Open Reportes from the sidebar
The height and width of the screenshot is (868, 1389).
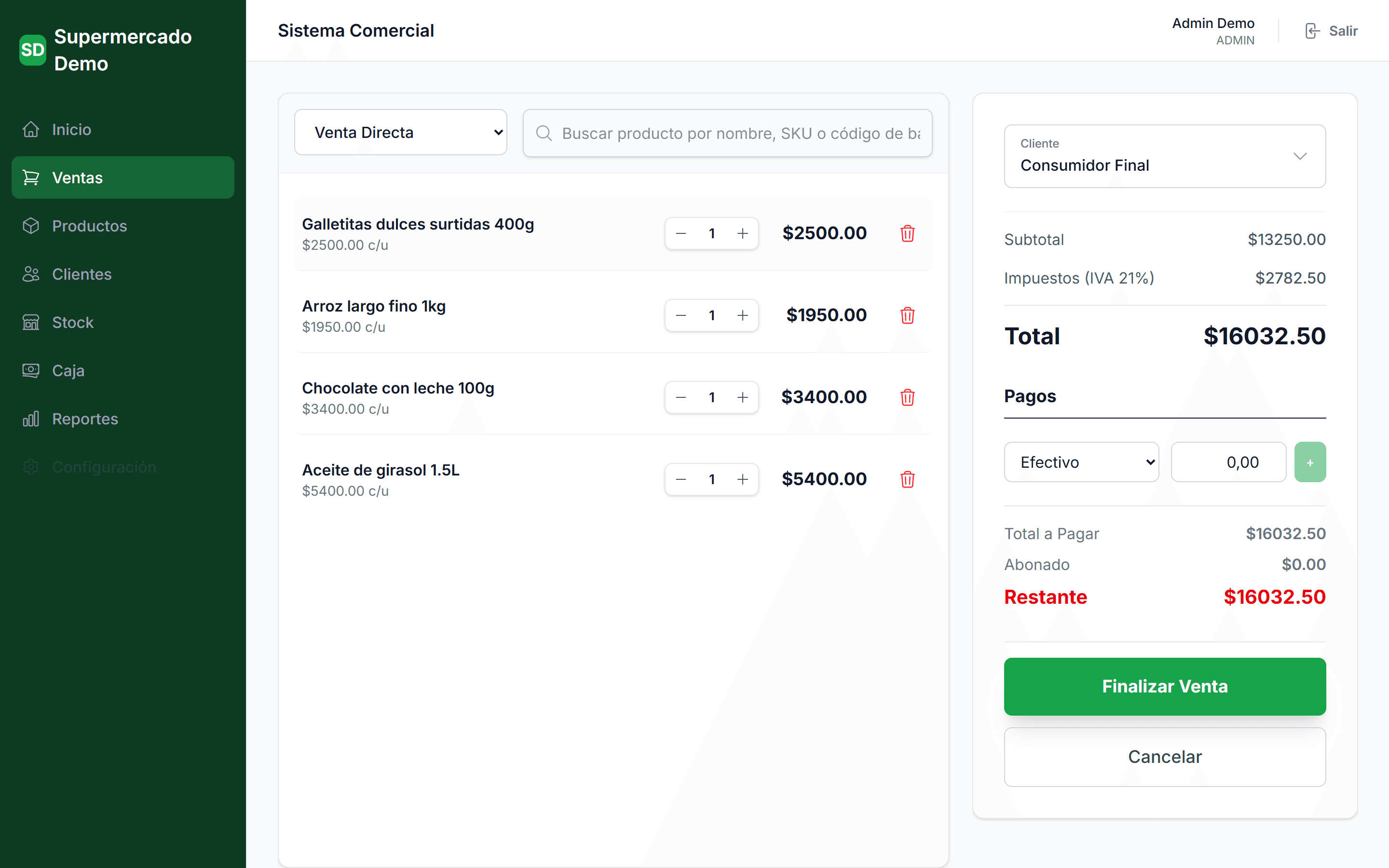point(123,419)
